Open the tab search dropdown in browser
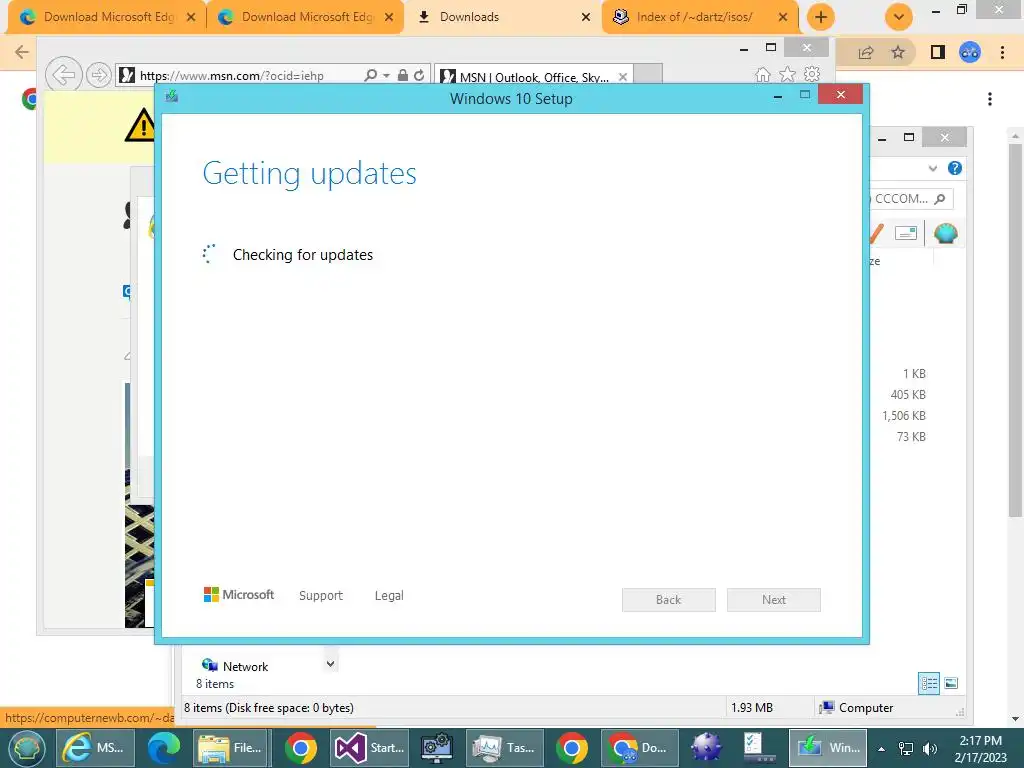Image resolution: width=1024 pixels, height=768 pixels. (899, 17)
